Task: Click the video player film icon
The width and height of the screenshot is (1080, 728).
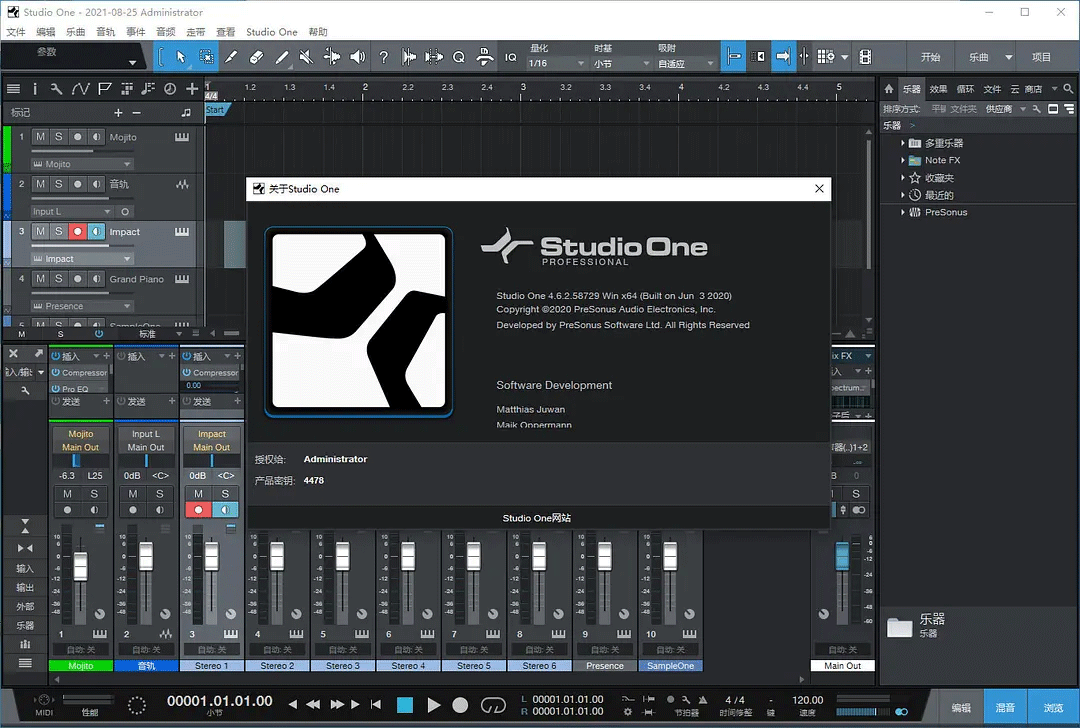Action: click(865, 57)
